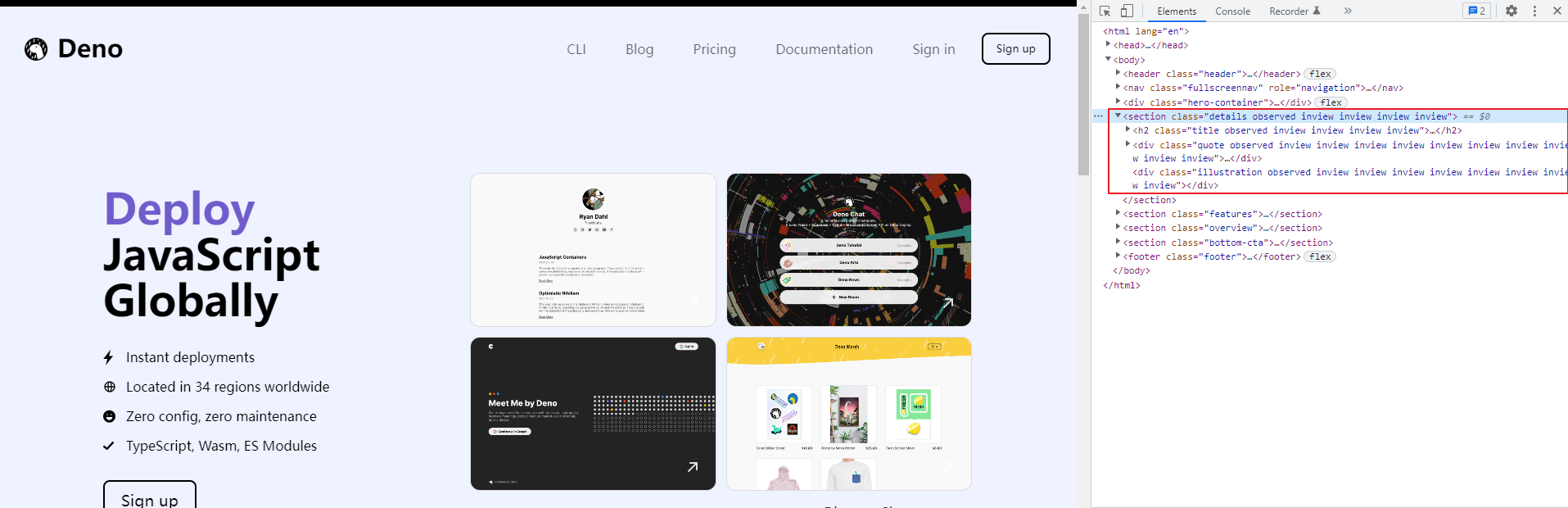Image resolution: width=1568 pixels, height=508 pixels.
Task: Open the Ryan Dahl blog showcase thumbnail
Action: point(593,250)
